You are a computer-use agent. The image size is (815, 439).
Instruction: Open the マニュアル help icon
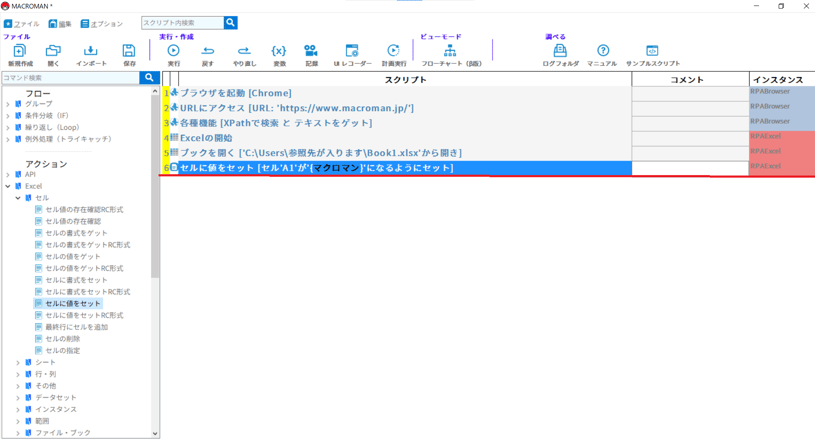(x=603, y=50)
